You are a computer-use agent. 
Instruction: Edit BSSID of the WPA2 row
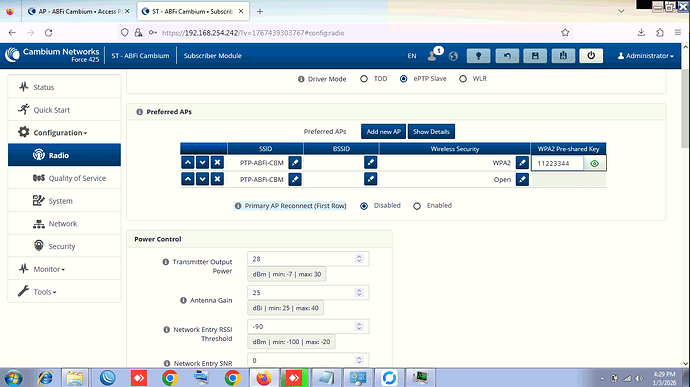[x=371, y=162]
